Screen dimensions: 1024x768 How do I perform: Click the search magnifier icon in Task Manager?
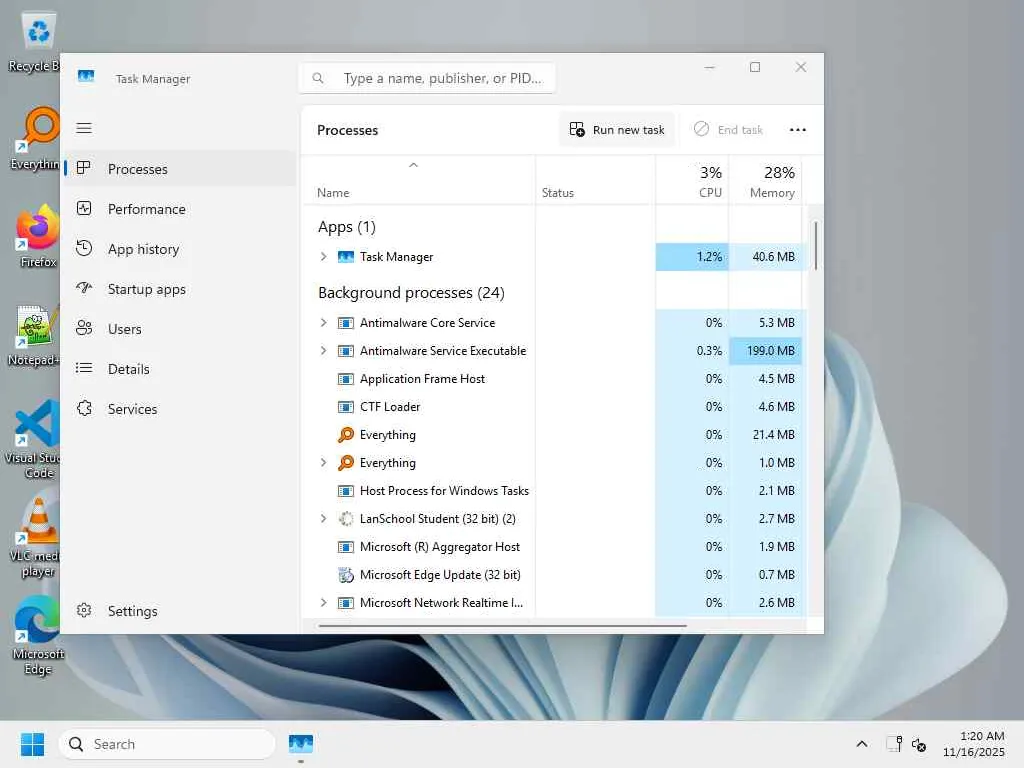(x=318, y=78)
